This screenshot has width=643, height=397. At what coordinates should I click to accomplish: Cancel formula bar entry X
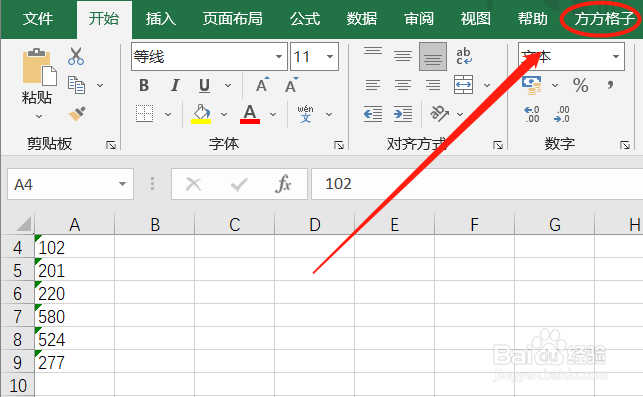click(x=194, y=184)
